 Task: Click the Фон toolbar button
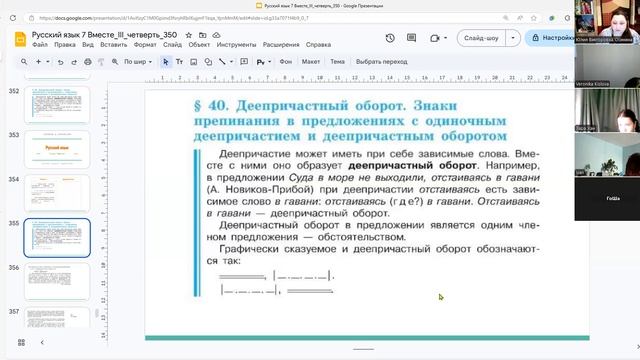click(x=286, y=62)
